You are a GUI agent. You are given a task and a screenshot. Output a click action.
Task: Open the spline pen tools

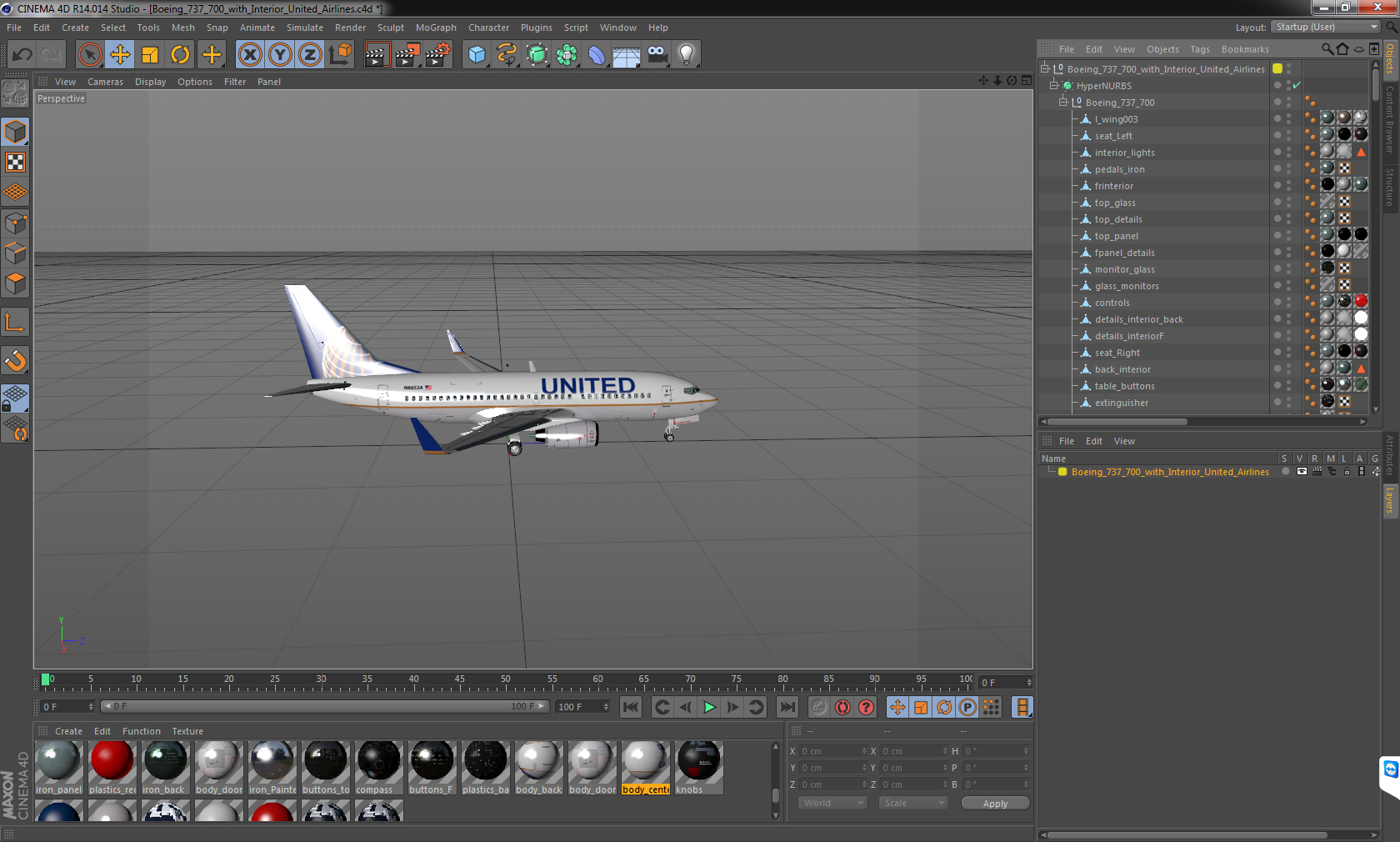coord(507,55)
